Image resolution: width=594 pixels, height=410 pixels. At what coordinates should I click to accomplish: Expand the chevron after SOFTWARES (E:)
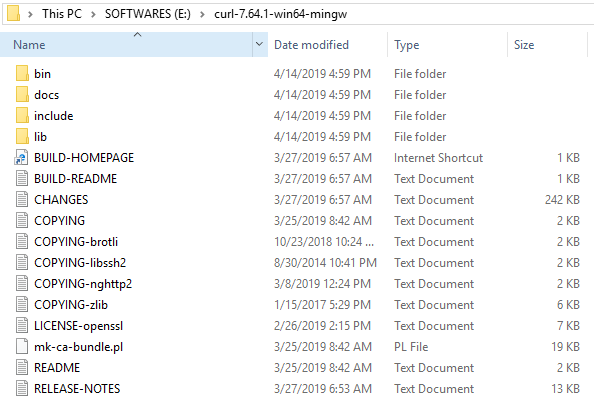pos(202,14)
